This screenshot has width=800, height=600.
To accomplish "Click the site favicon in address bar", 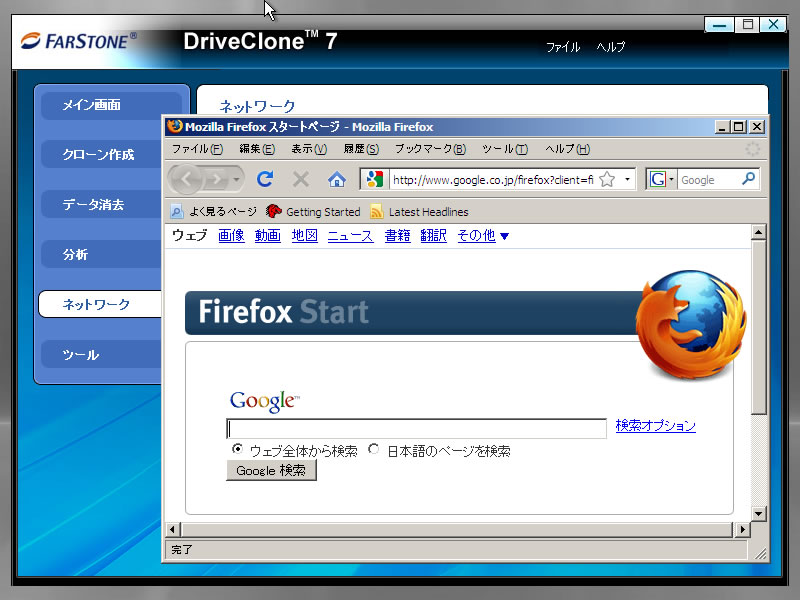I will [374, 180].
